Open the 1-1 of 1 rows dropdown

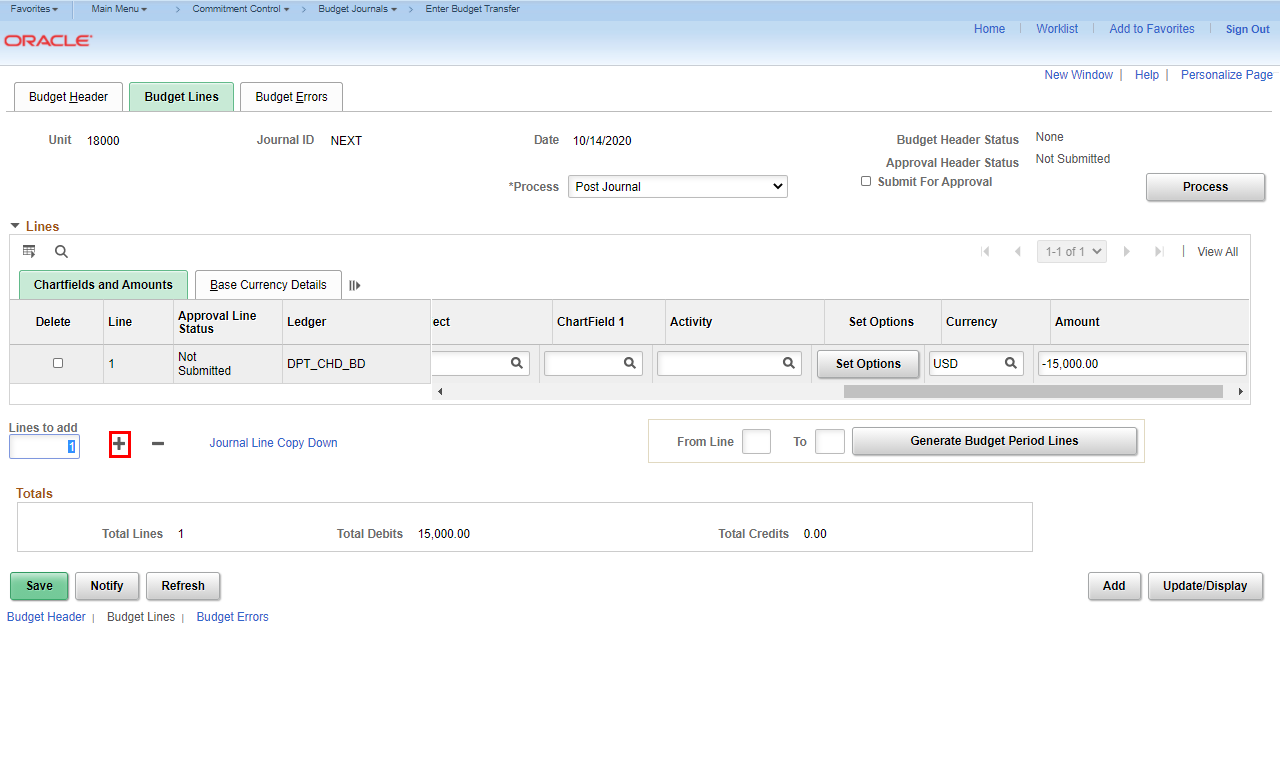[x=1071, y=252]
